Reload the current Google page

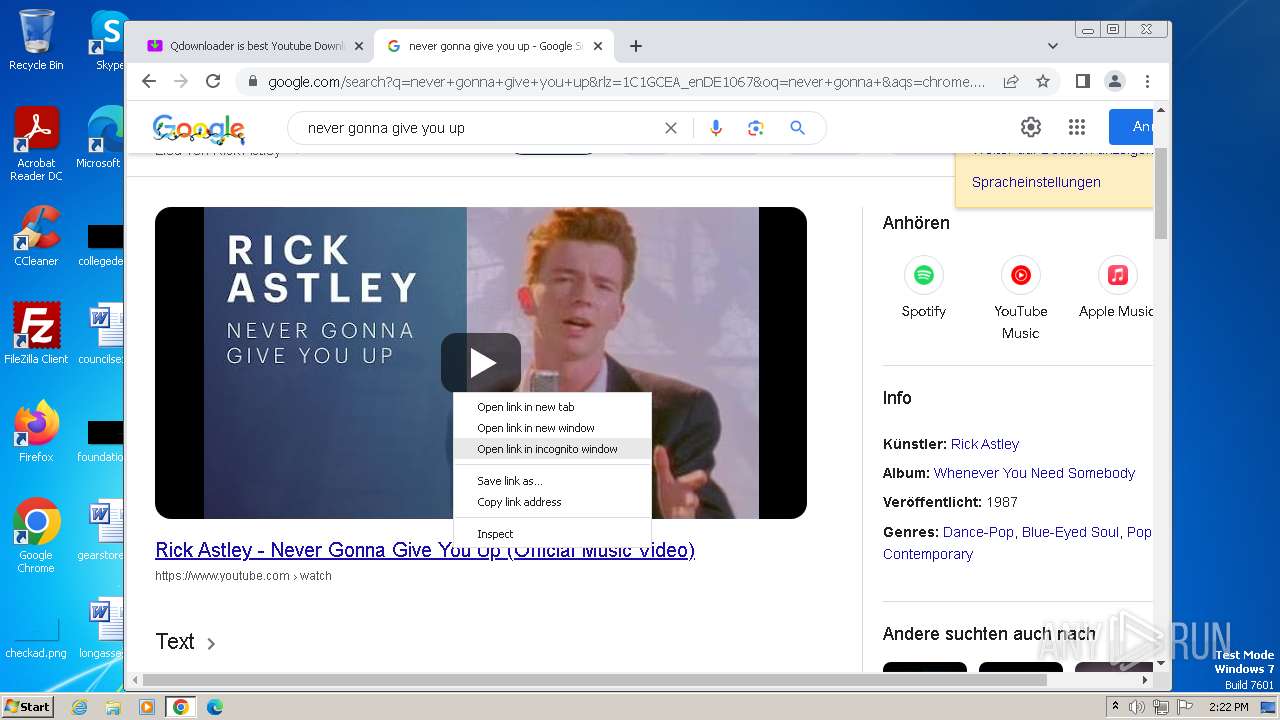click(213, 82)
